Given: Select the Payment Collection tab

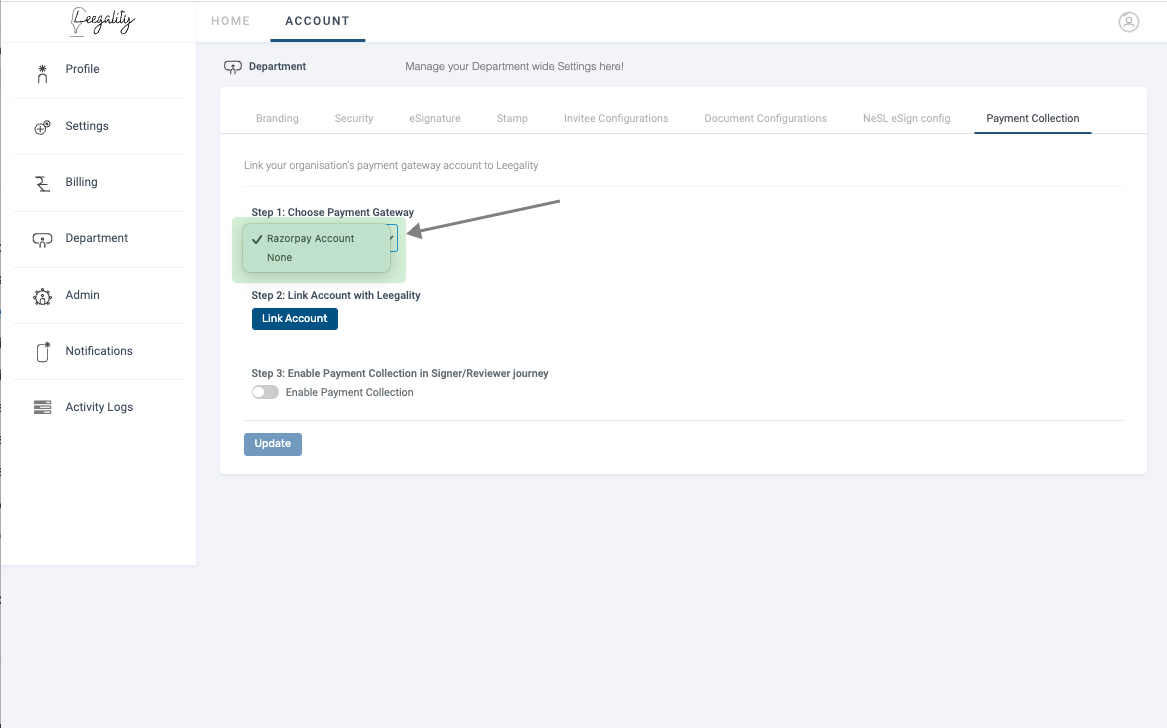Looking at the screenshot, I should (1032, 118).
